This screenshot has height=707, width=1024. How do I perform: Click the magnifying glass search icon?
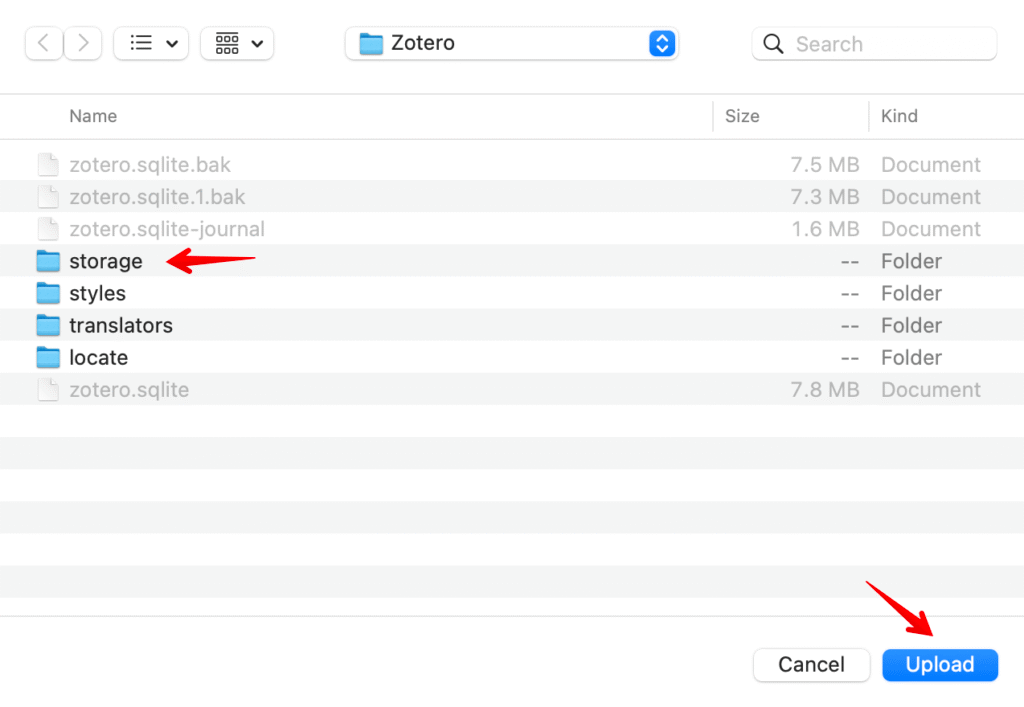pos(772,44)
